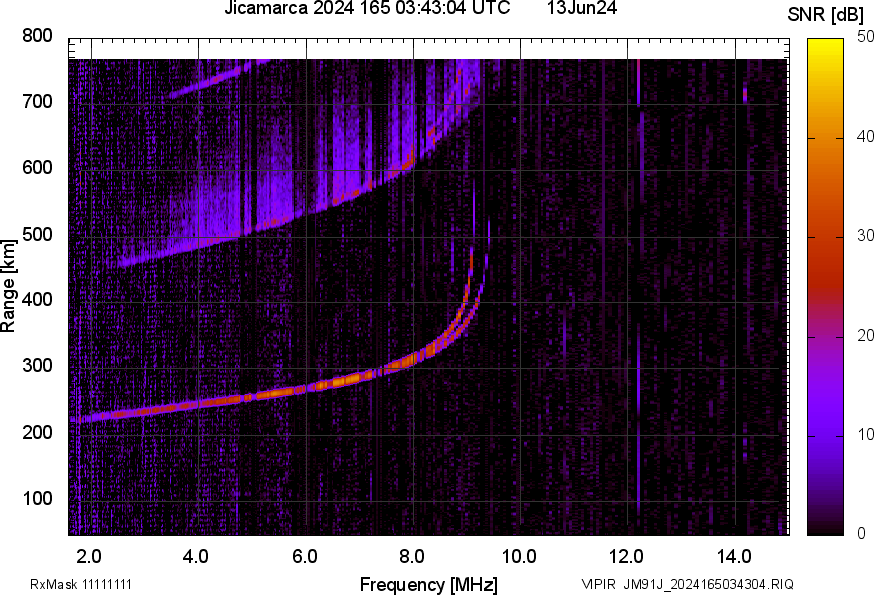The image size is (874, 595).
Task: Click the "RxMask 11111111" text
Action: coord(81,584)
